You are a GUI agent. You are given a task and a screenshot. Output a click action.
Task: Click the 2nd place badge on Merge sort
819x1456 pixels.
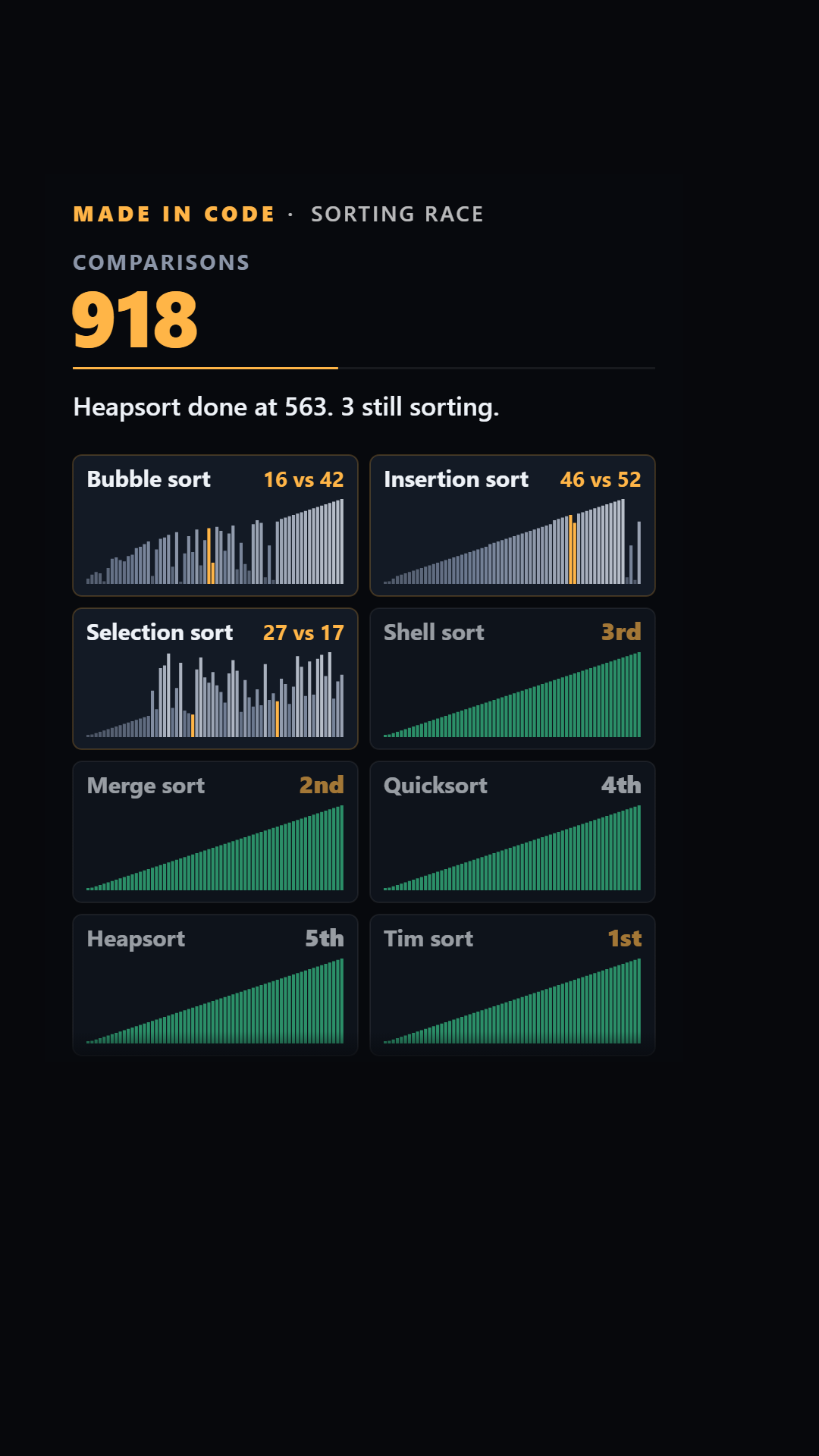point(322,786)
